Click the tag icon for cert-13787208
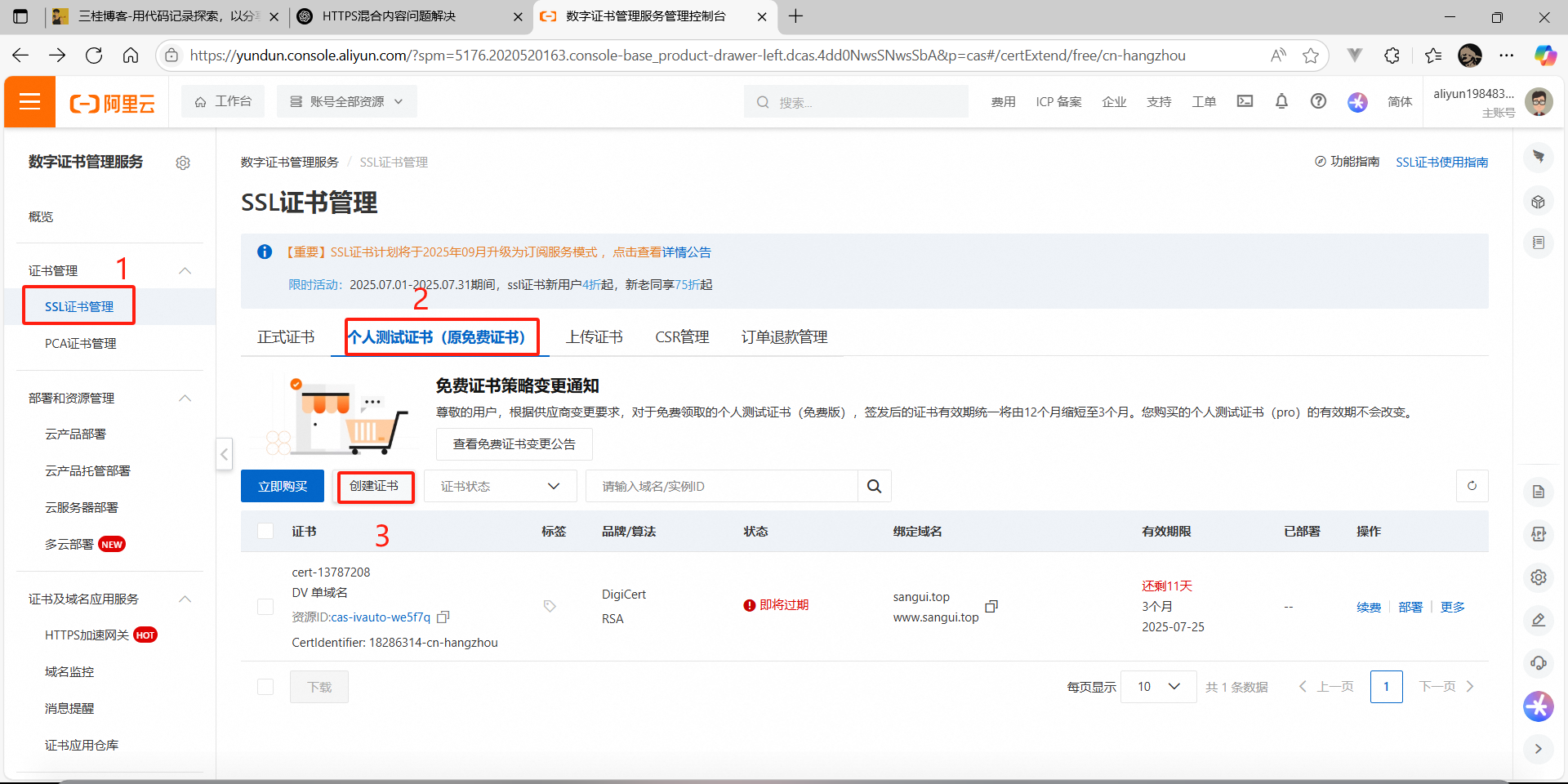Screen dimensions: 1568x784 pyautogui.click(x=550, y=606)
